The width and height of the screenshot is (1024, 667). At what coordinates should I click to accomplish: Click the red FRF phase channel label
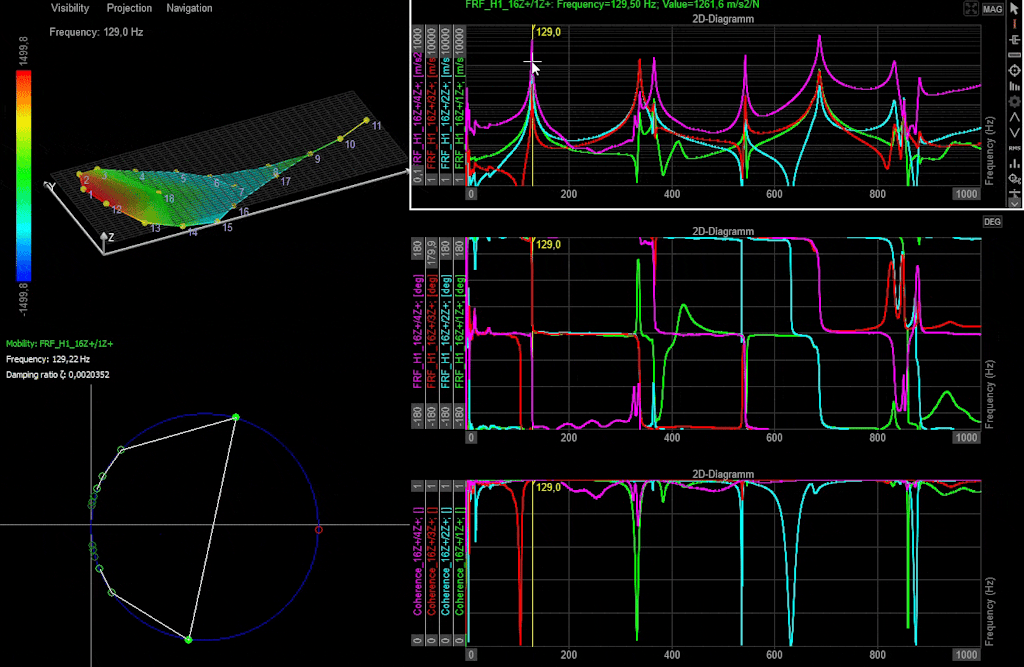tap(431, 331)
